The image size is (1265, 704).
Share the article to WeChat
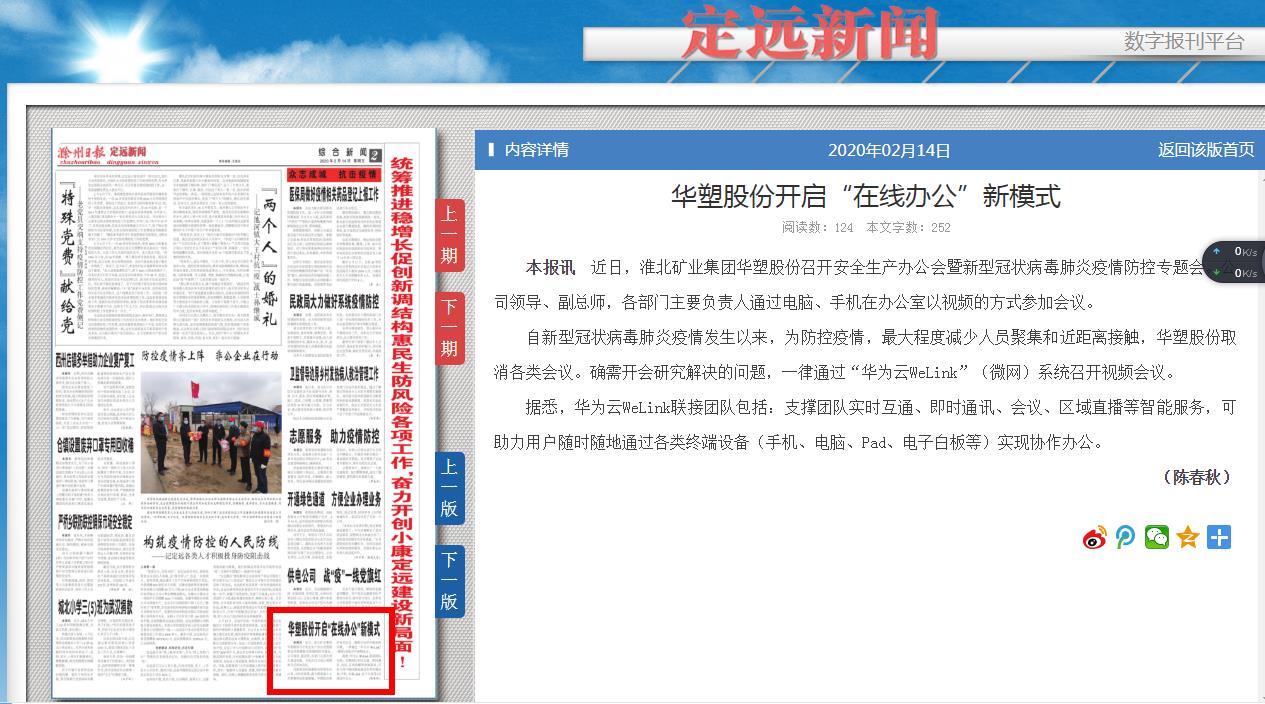click(1157, 538)
